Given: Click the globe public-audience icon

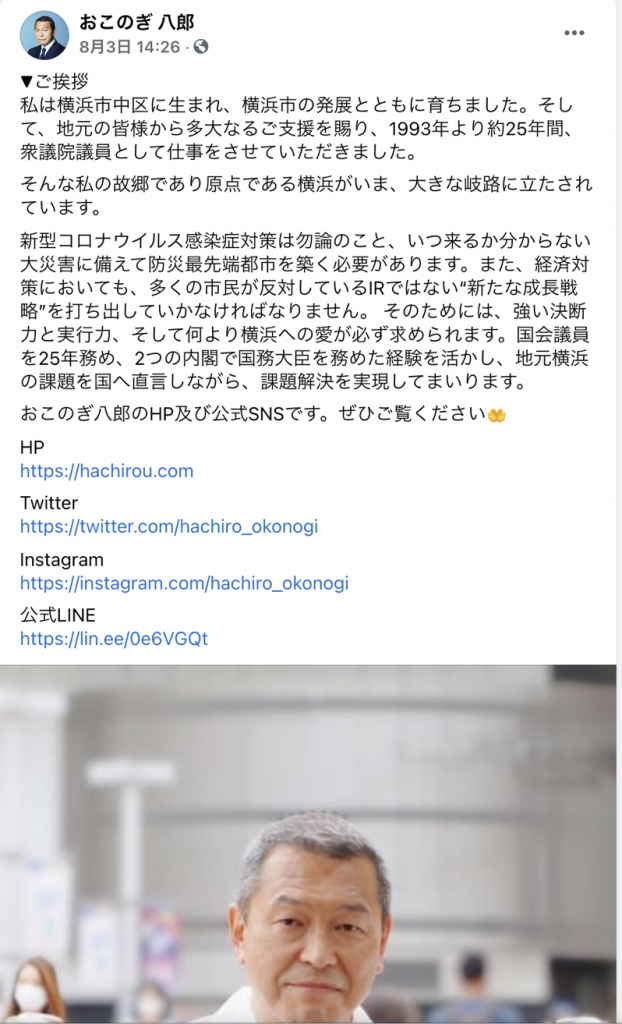Looking at the screenshot, I should click(x=201, y=46).
